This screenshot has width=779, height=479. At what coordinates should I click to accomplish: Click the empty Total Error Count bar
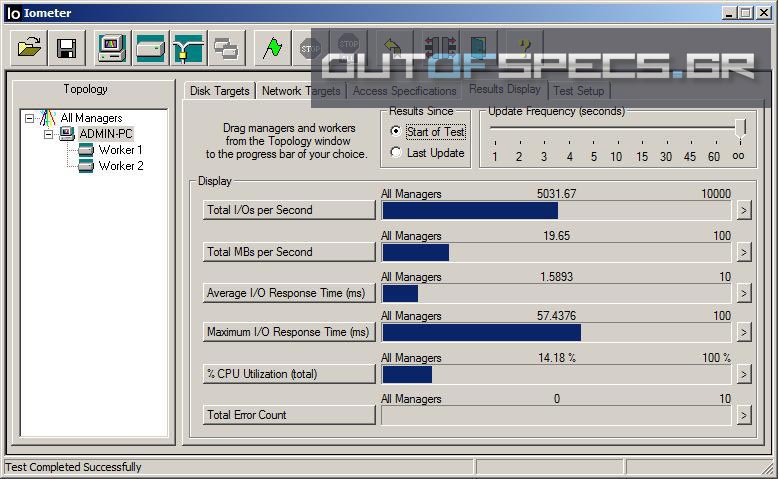[x=556, y=415]
